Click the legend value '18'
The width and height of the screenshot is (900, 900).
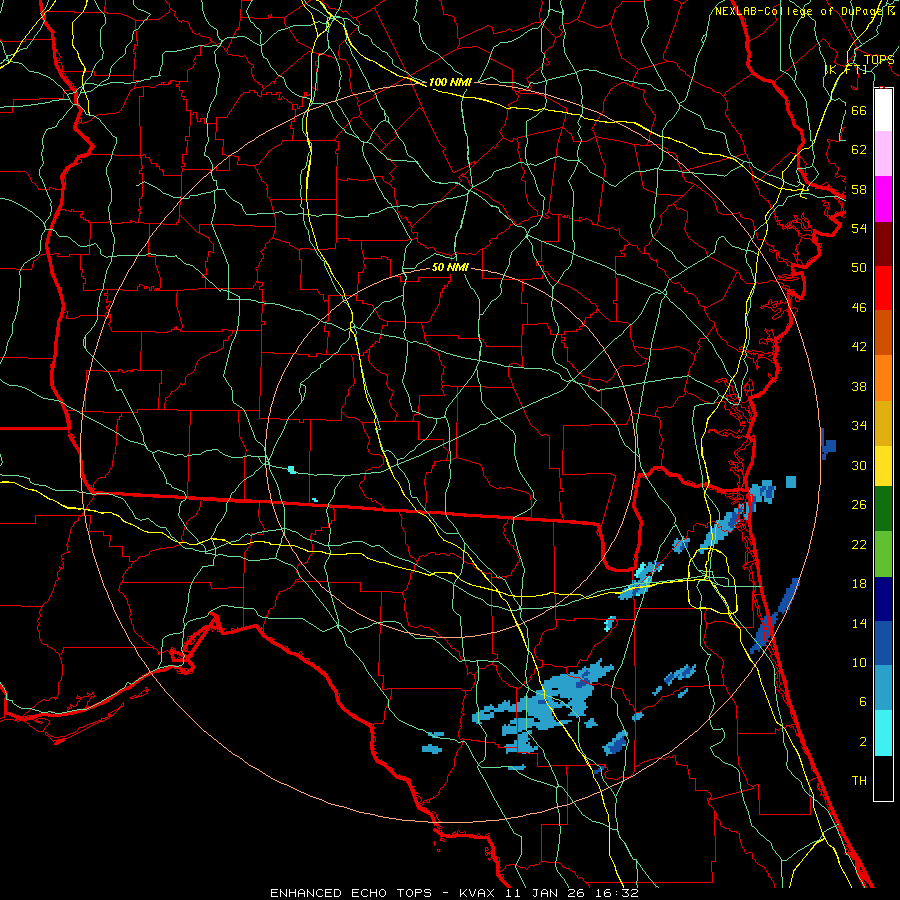point(859,584)
